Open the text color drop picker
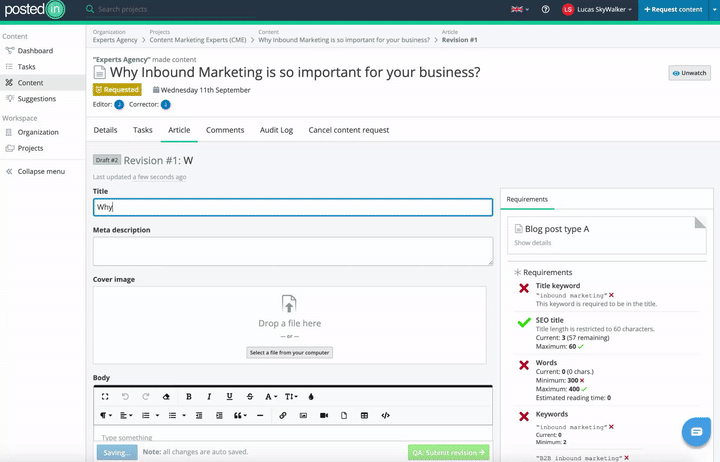This screenshot has height=462, width=720. (x=311, y=396)
